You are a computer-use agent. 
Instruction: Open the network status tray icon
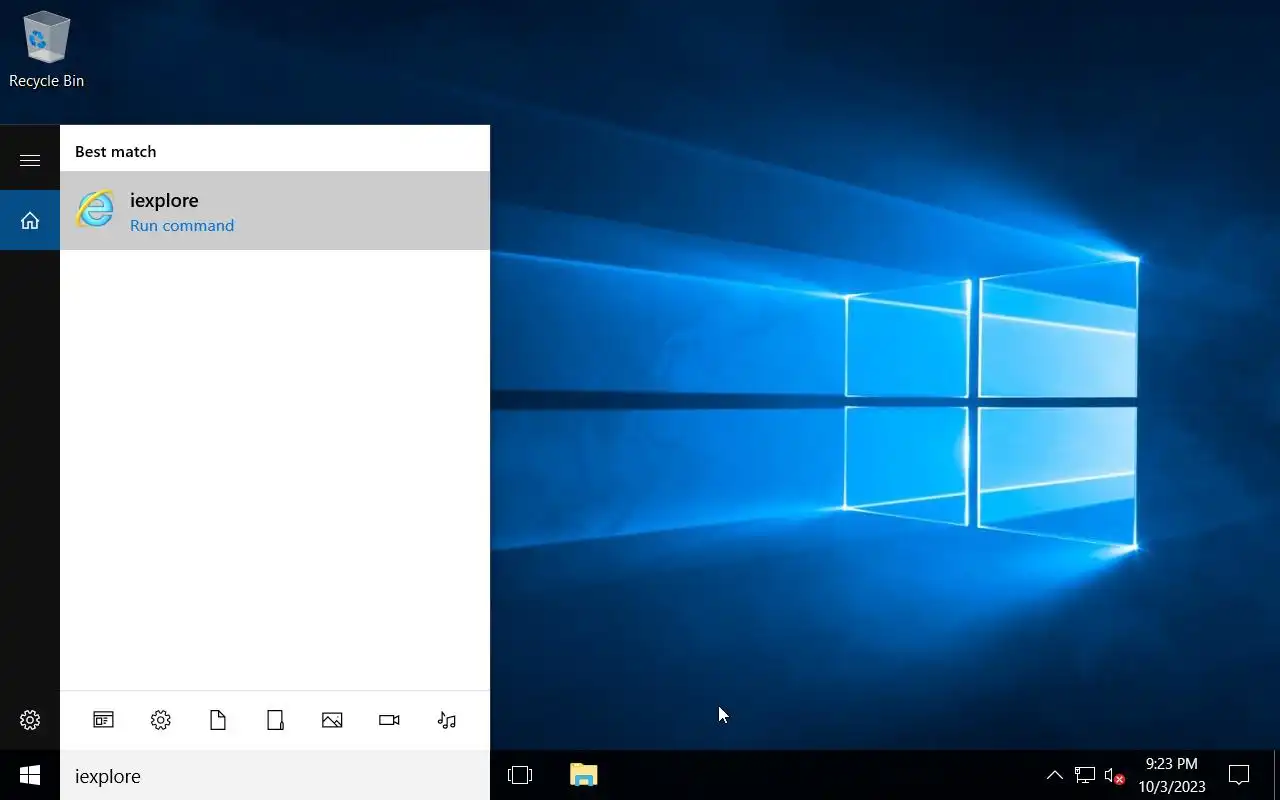coord(1085,775)
